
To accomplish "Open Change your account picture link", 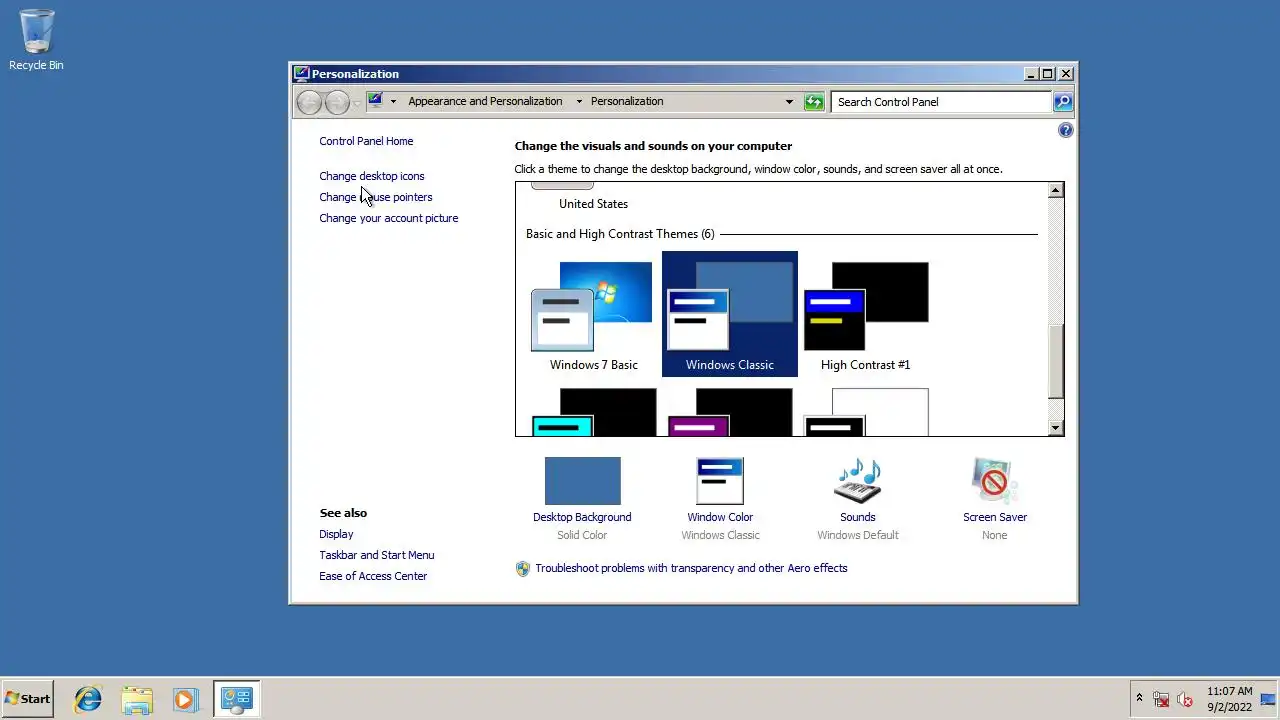I will click(x=389, y=218).
